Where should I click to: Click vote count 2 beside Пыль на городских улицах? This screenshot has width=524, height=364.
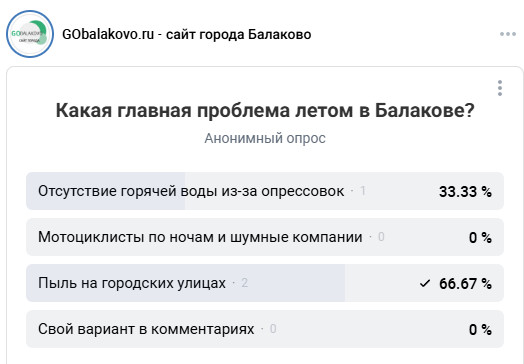pyautogui.click(x=245, y=283)
